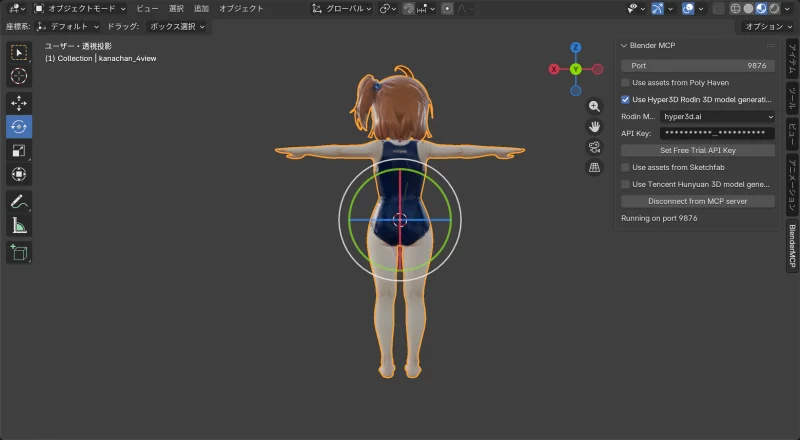This screenshot has height=440, width=800.
Task: Click the Port 9876 value field
Action: click(x=697, y=66)
